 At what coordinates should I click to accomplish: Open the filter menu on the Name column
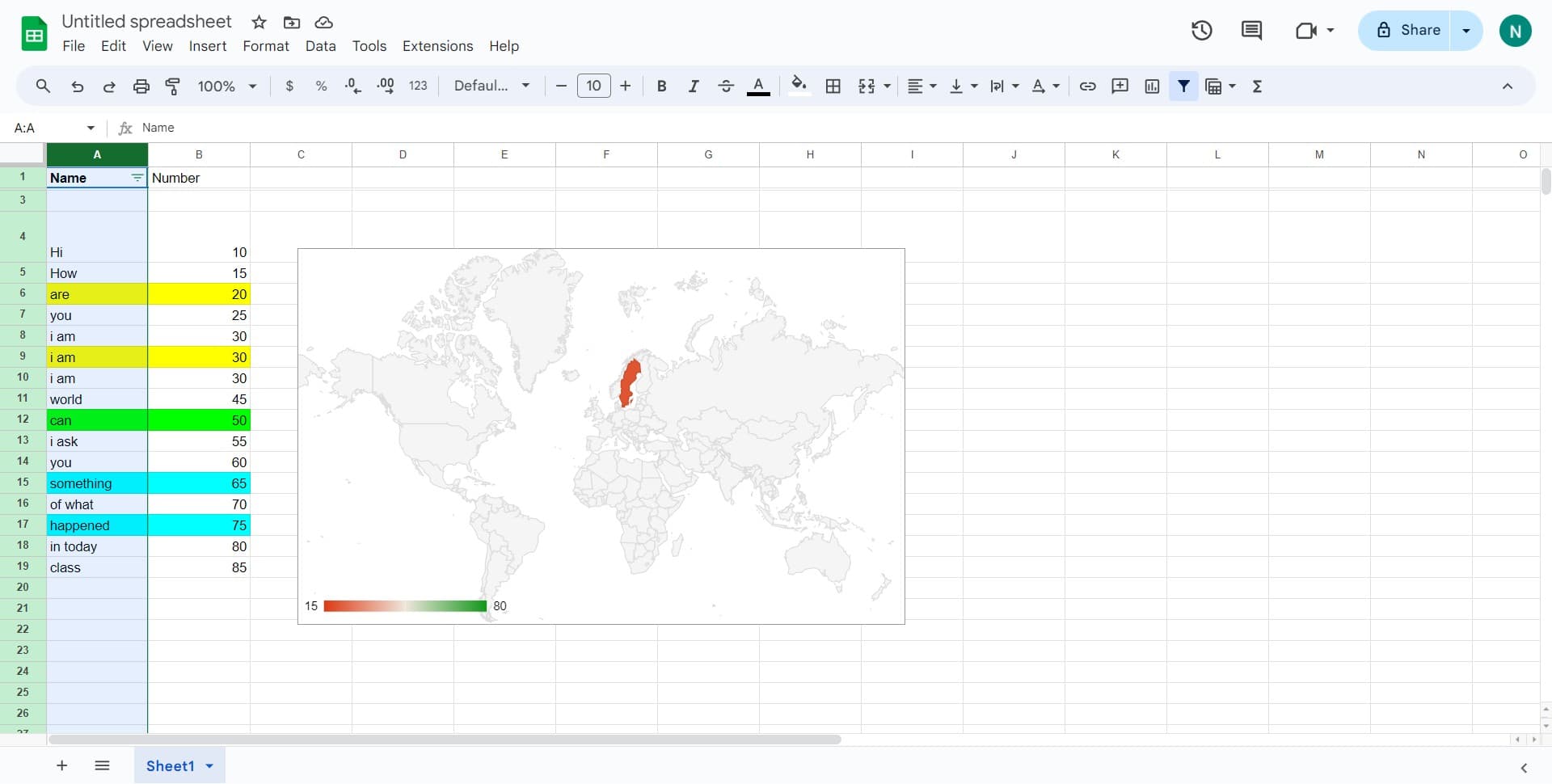click(136, 178)
